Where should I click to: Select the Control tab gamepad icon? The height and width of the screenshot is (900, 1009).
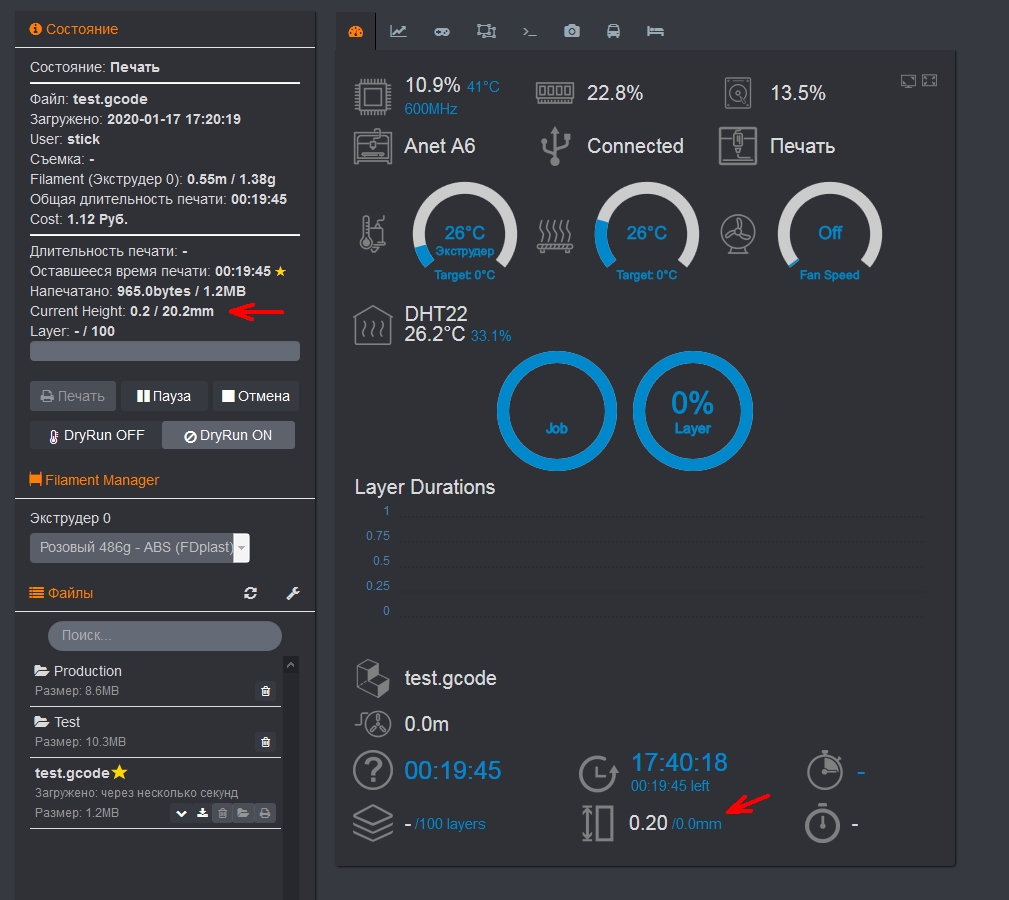[442, 31]
